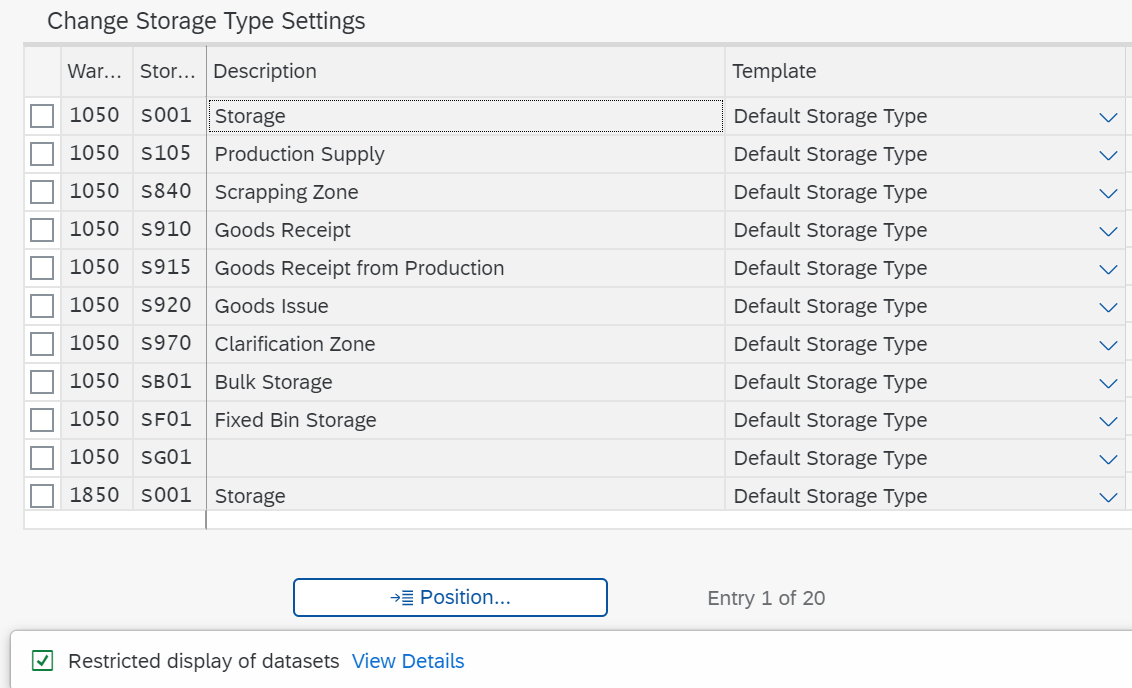The height and width of the screenshot is (688, 1132).
Task: Open Template dropdown for Fixed Bin Storage
Action: pos(1108,421)
